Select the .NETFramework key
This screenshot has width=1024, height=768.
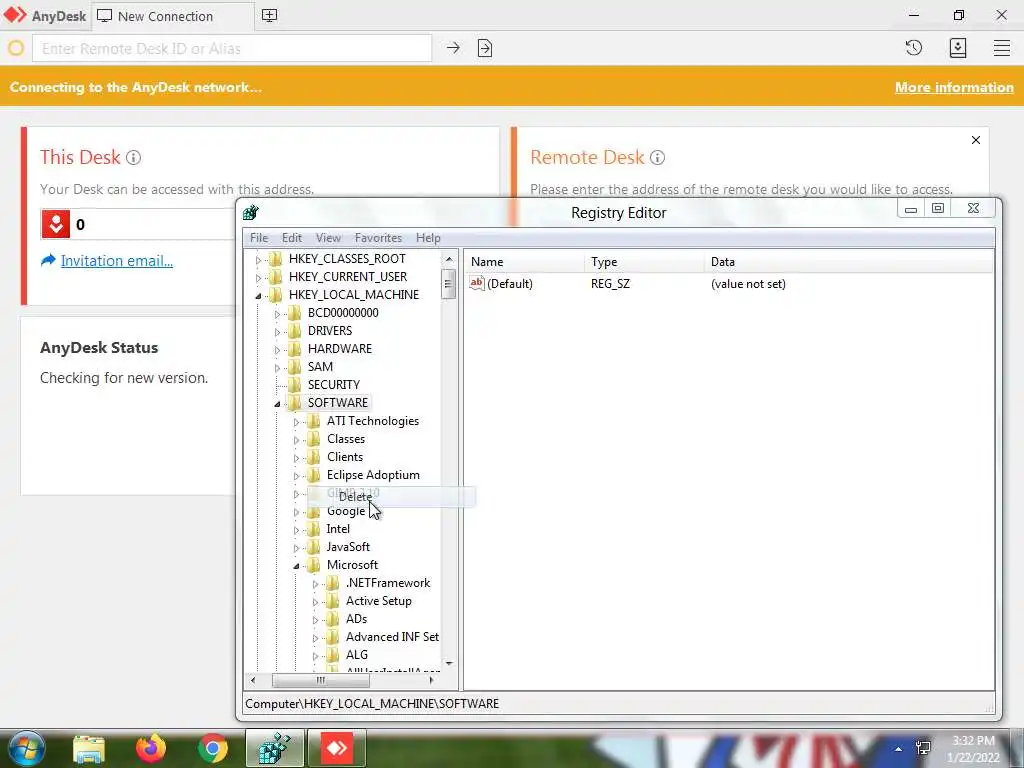(388, 583)
